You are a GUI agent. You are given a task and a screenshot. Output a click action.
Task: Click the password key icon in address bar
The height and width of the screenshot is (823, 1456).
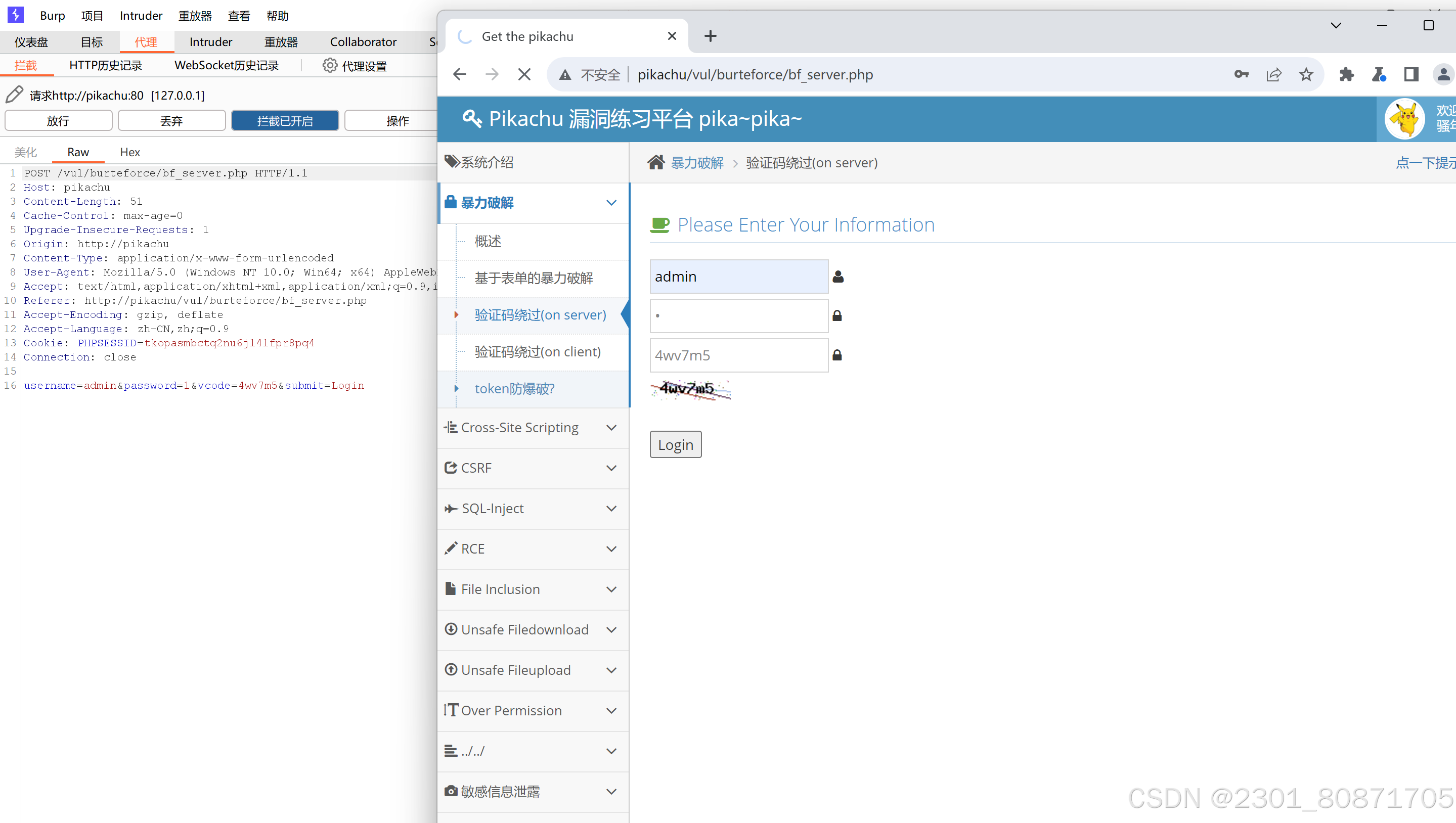tap(1241, 75)
